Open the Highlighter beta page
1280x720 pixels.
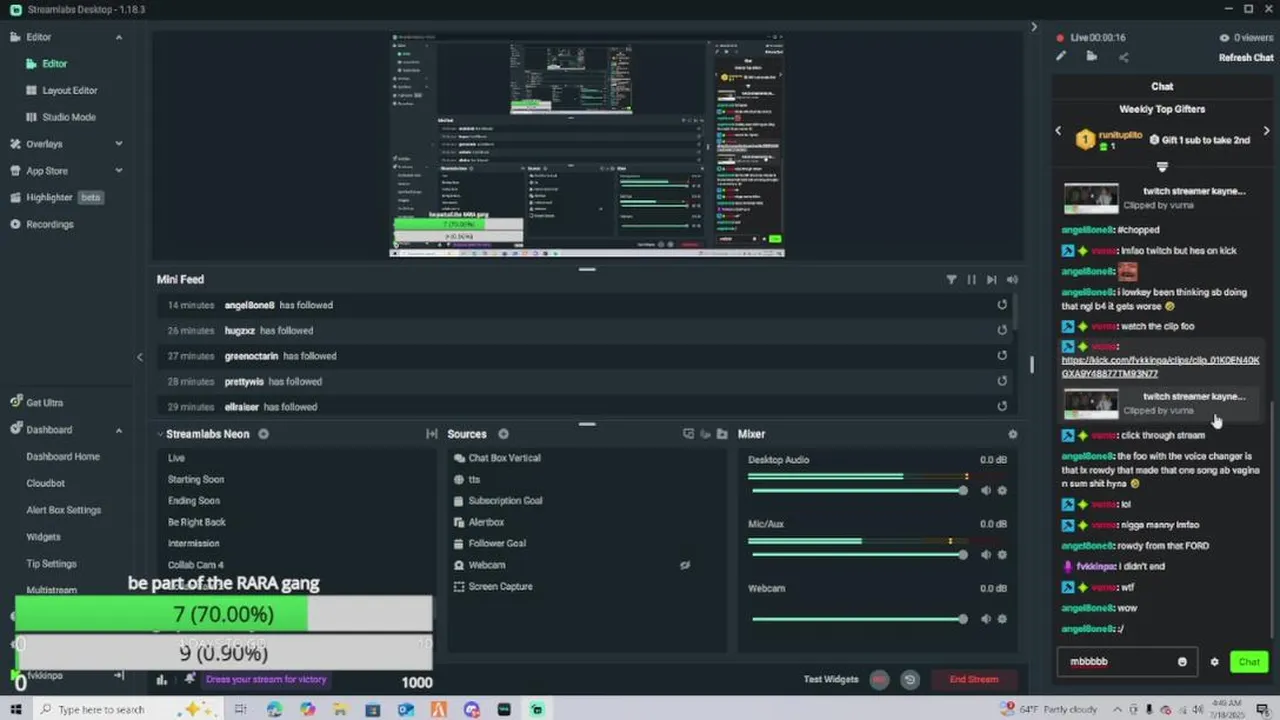pyautogui.click(x=57, y=197)
